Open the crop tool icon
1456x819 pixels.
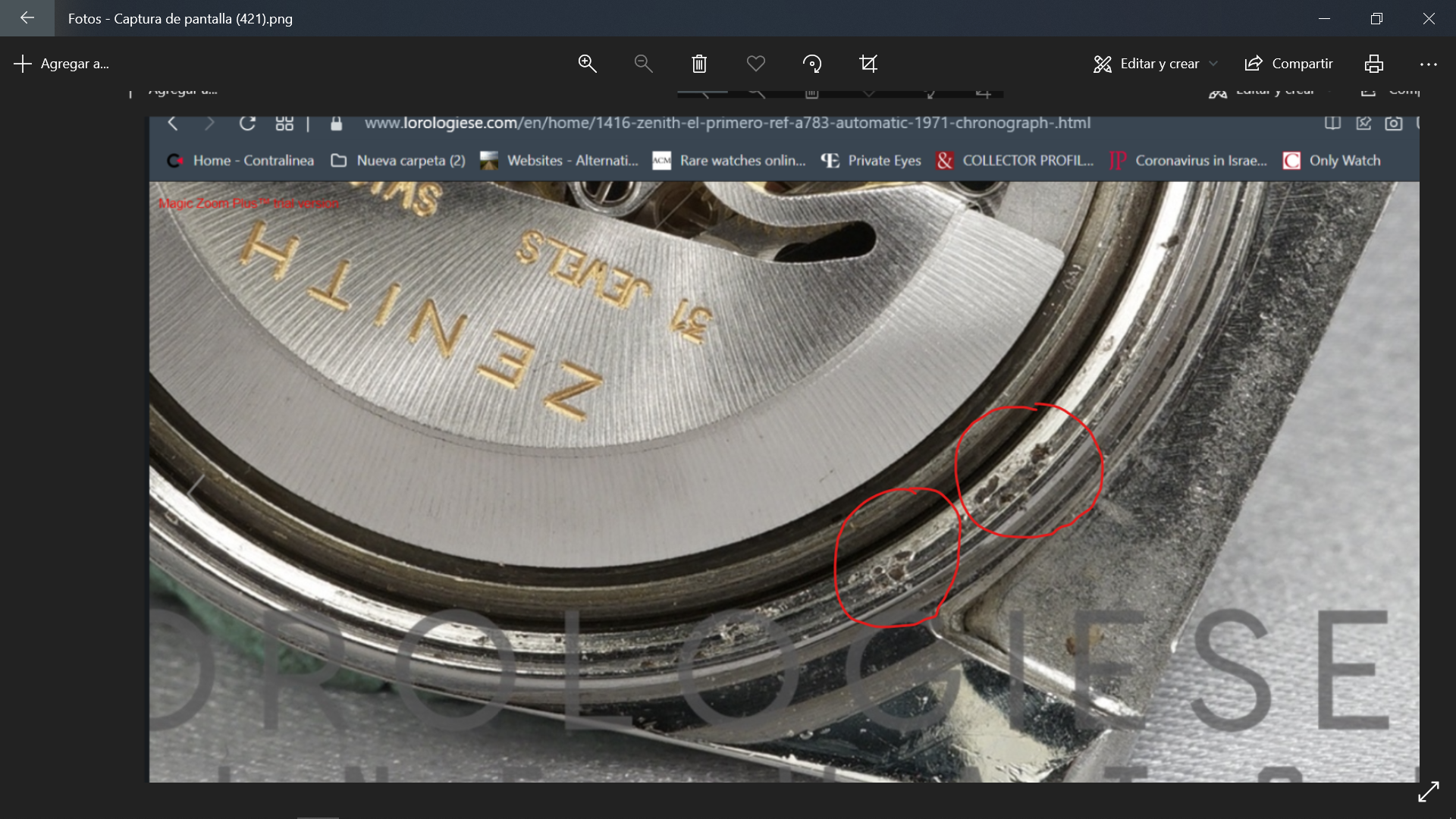pos(868,64)
